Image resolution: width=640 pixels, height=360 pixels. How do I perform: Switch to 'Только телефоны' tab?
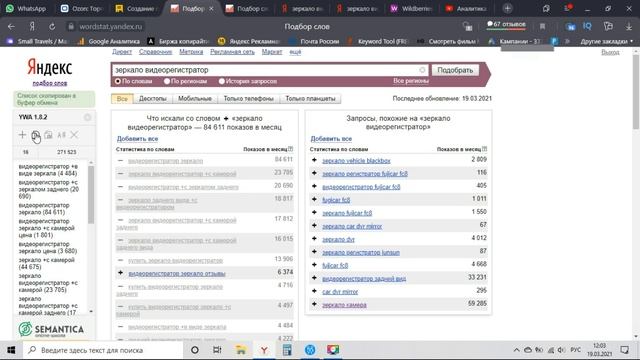click(249, 99)
